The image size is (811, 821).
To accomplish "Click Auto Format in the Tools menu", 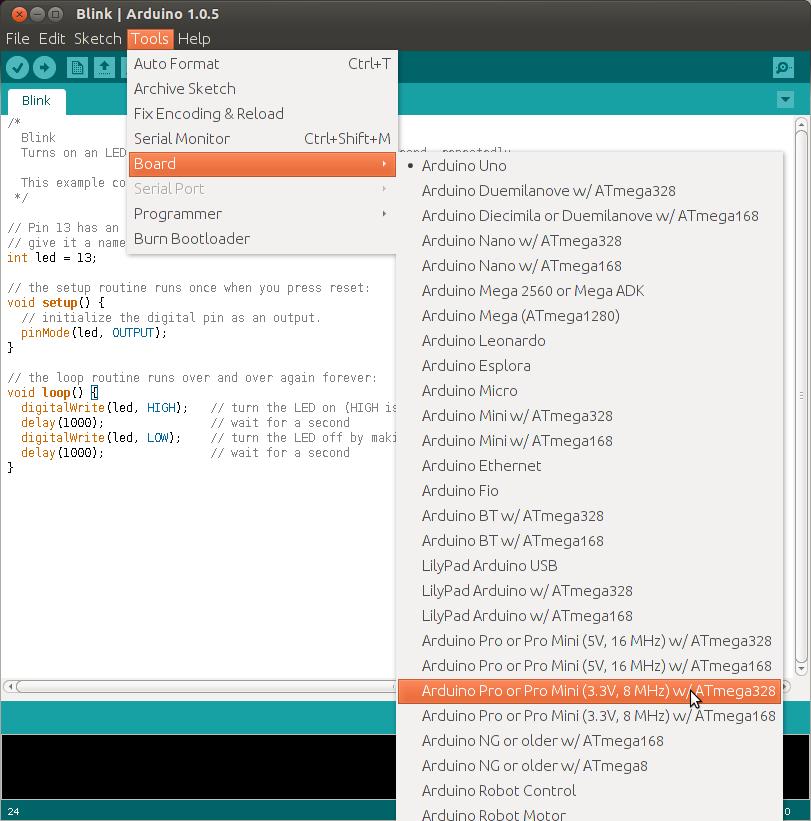I will [x=177, y=64].
